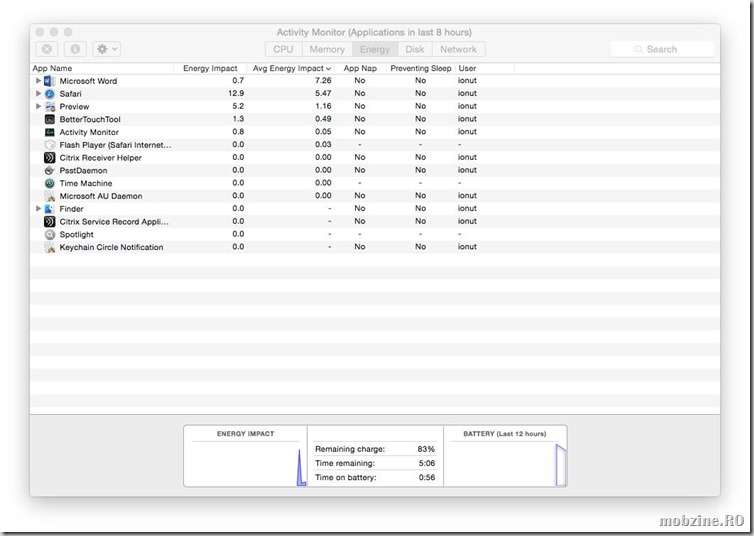The image size is (754, 536).
Task: Sort by Avg Energy Impact column
Action: point(292,68)
